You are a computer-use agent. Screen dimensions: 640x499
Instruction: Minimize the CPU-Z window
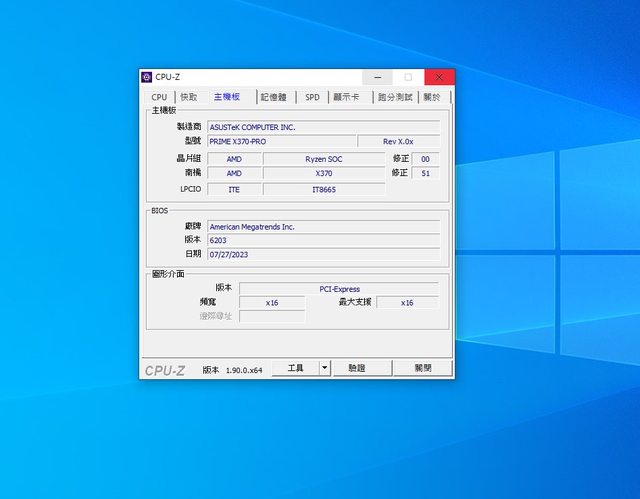(377, 77)
